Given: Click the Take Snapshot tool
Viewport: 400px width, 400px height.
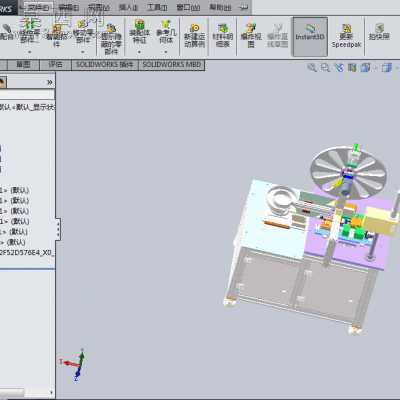Looking at the screenshot, I should [379, 32].
